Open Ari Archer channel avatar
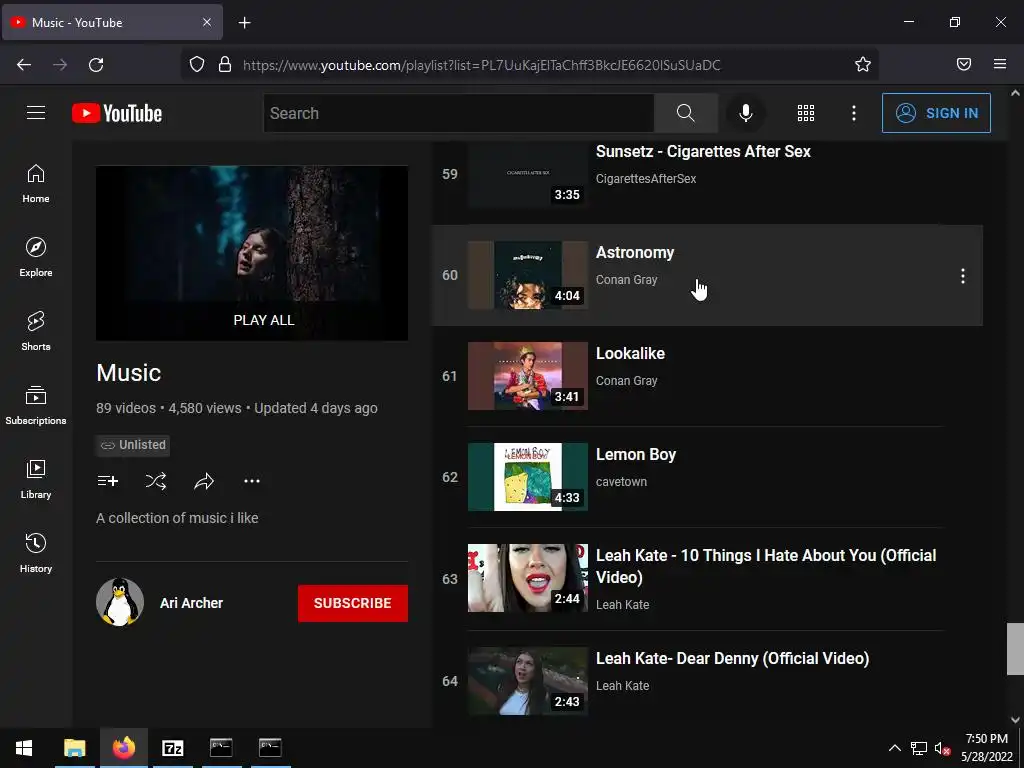Image resolution: width=1024 pixels, height=768 pixels. [120, 602]
